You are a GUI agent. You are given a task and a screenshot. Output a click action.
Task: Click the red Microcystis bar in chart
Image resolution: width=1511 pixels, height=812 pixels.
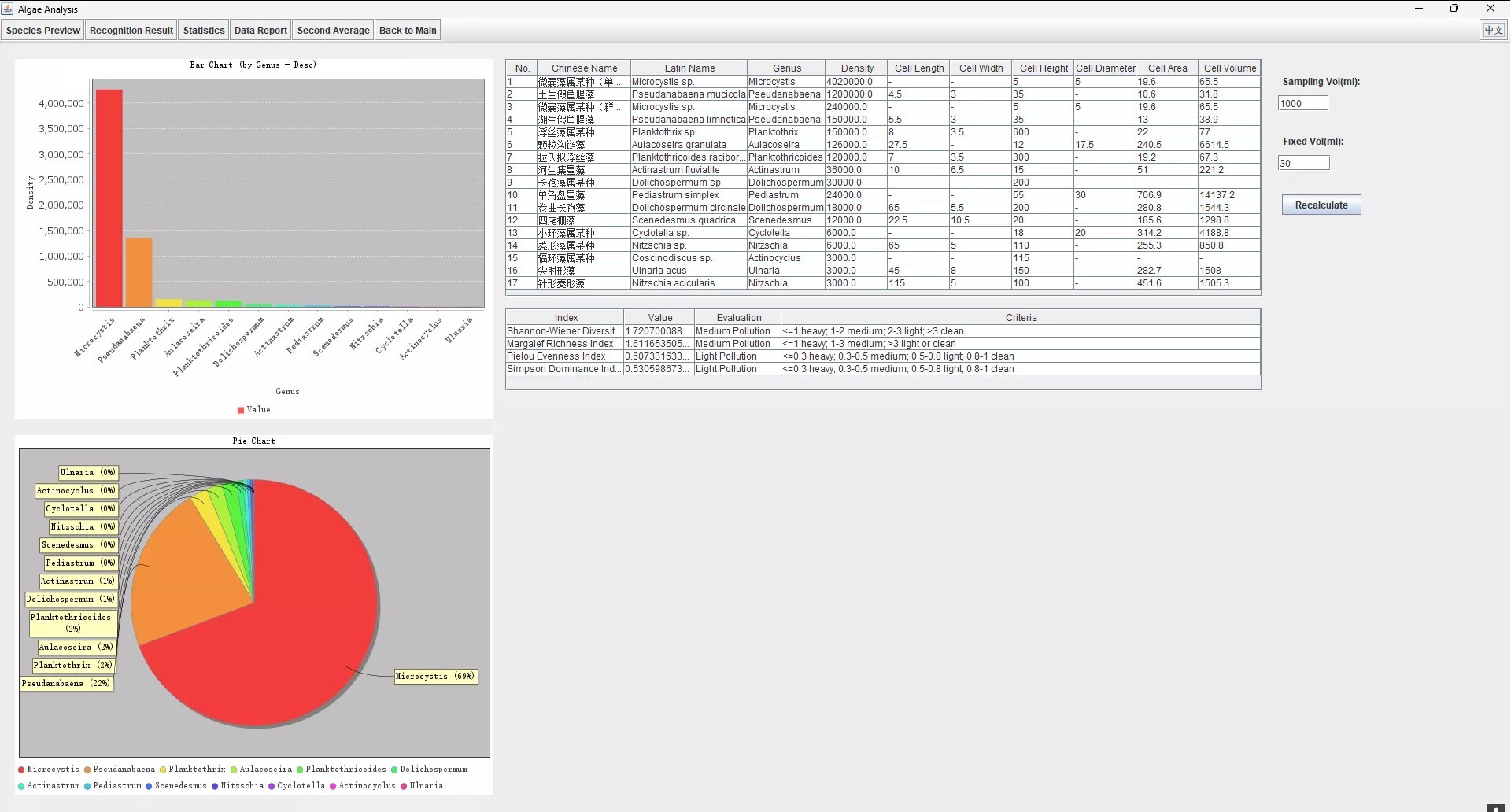[x=109, y=198]
